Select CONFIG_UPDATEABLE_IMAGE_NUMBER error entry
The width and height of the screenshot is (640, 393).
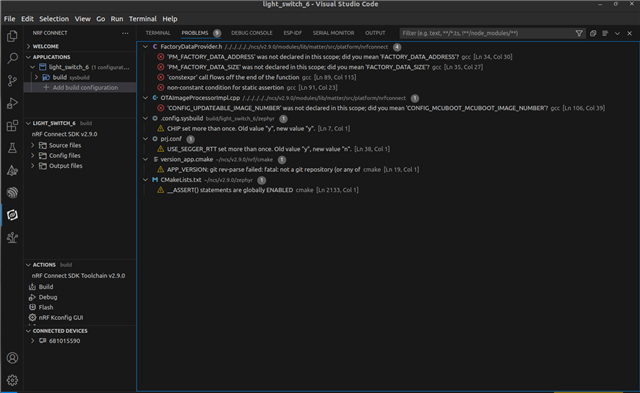[387, 108]
